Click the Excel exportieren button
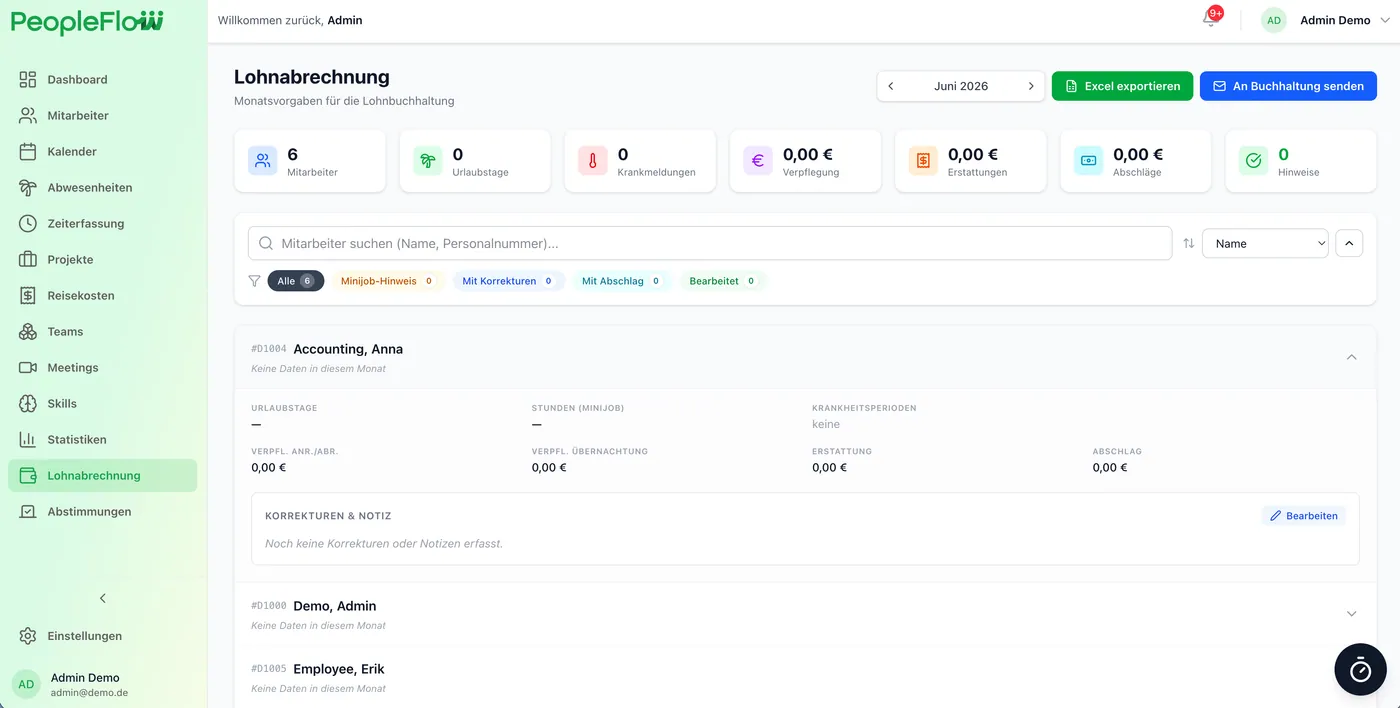Viewport: 1400px width, 708px height. coord(1122,86)
